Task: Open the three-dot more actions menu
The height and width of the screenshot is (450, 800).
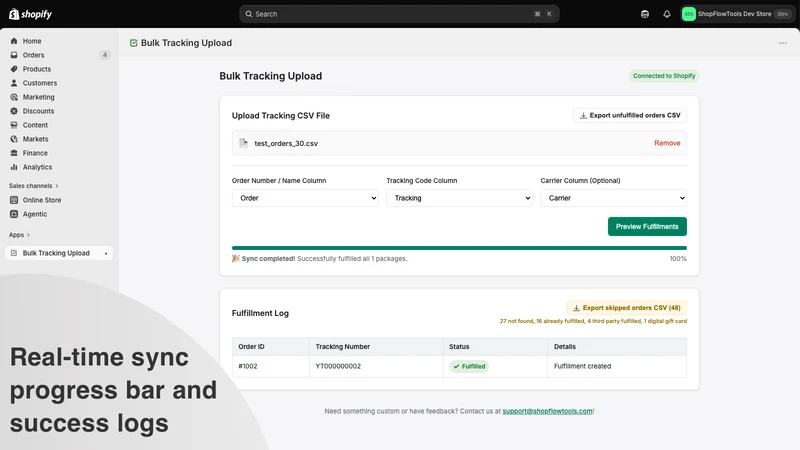Action: (x=783, y=43)
